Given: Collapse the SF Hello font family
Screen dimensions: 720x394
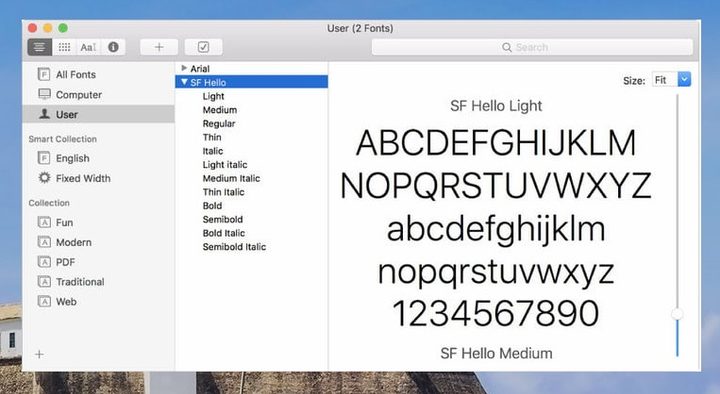Looking at the screenshot, I should click(184, 82).
